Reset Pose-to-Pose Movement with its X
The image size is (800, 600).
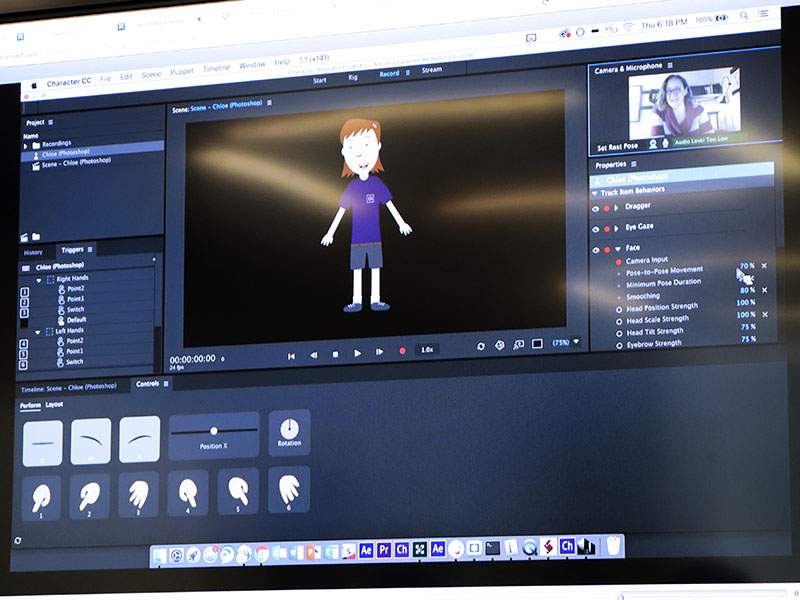(x=764, y=266)
